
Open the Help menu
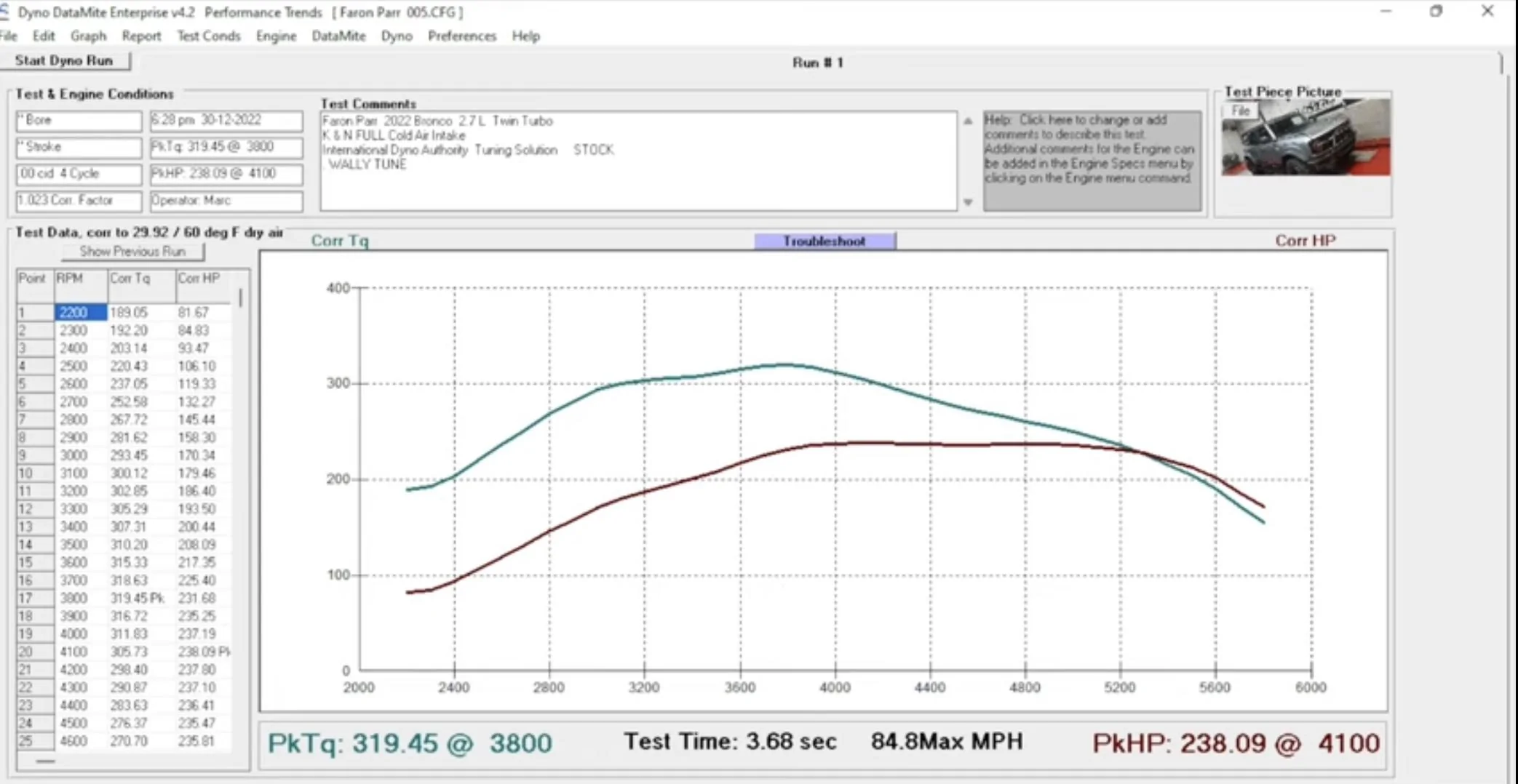(525, 36)
